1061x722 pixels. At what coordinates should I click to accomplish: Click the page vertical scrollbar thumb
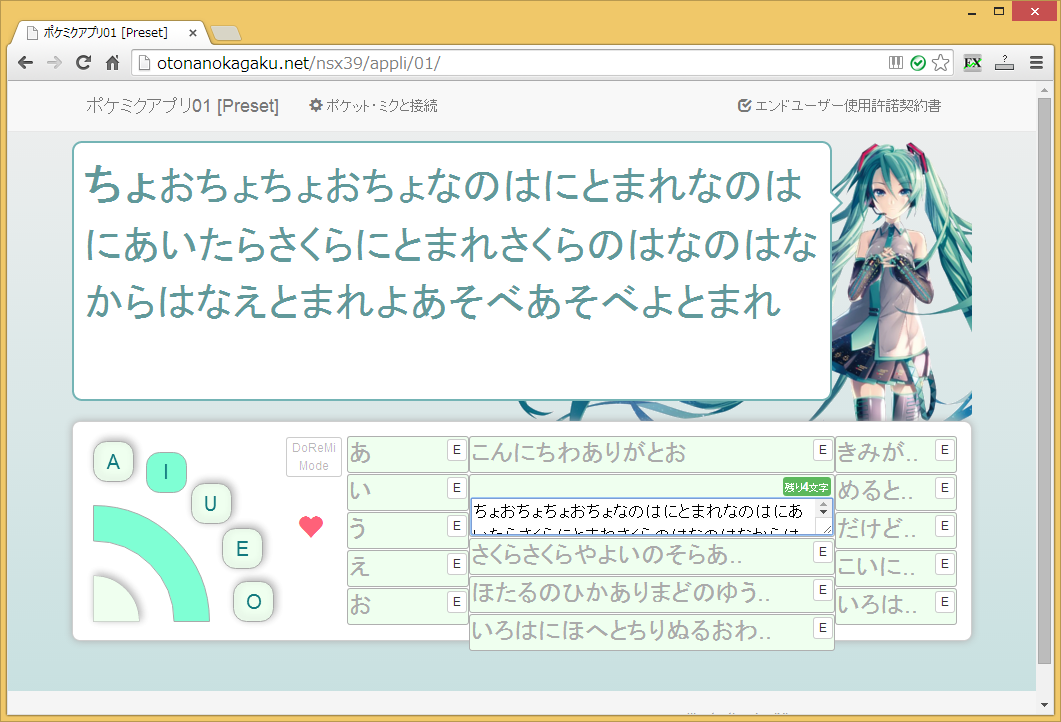(1045, 380)
